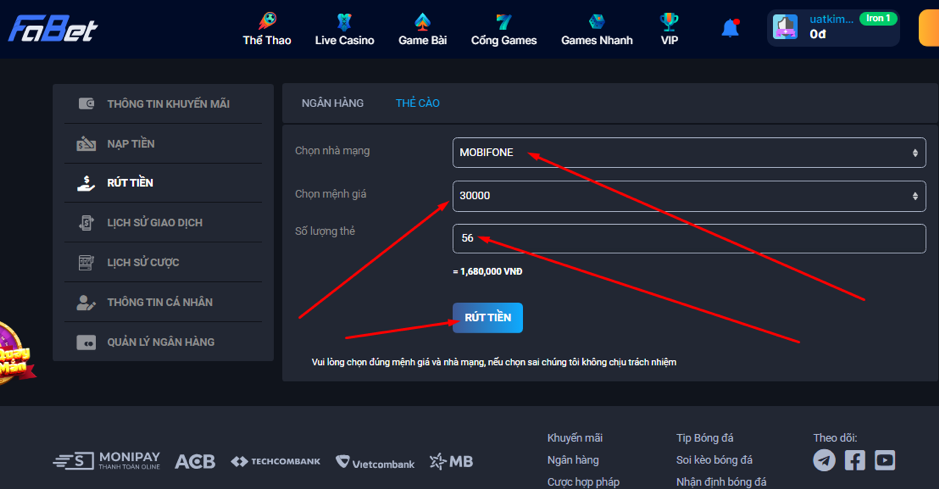The image size is (939, 489).
Task: Open Lịch Sử Giao Dịch in sidebar
Action: click(x=154, y=223)
